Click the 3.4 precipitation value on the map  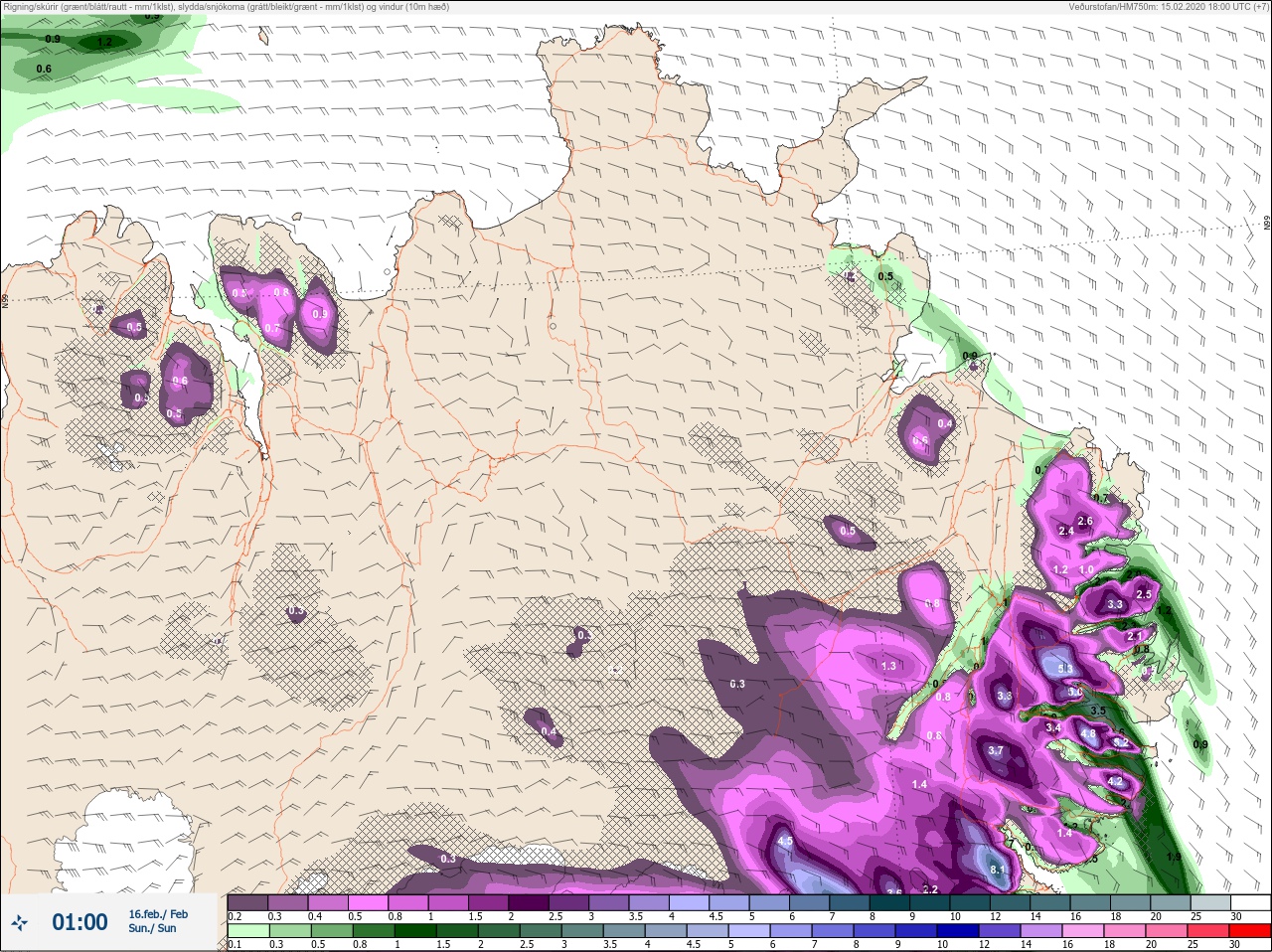tap(1054, 727)
